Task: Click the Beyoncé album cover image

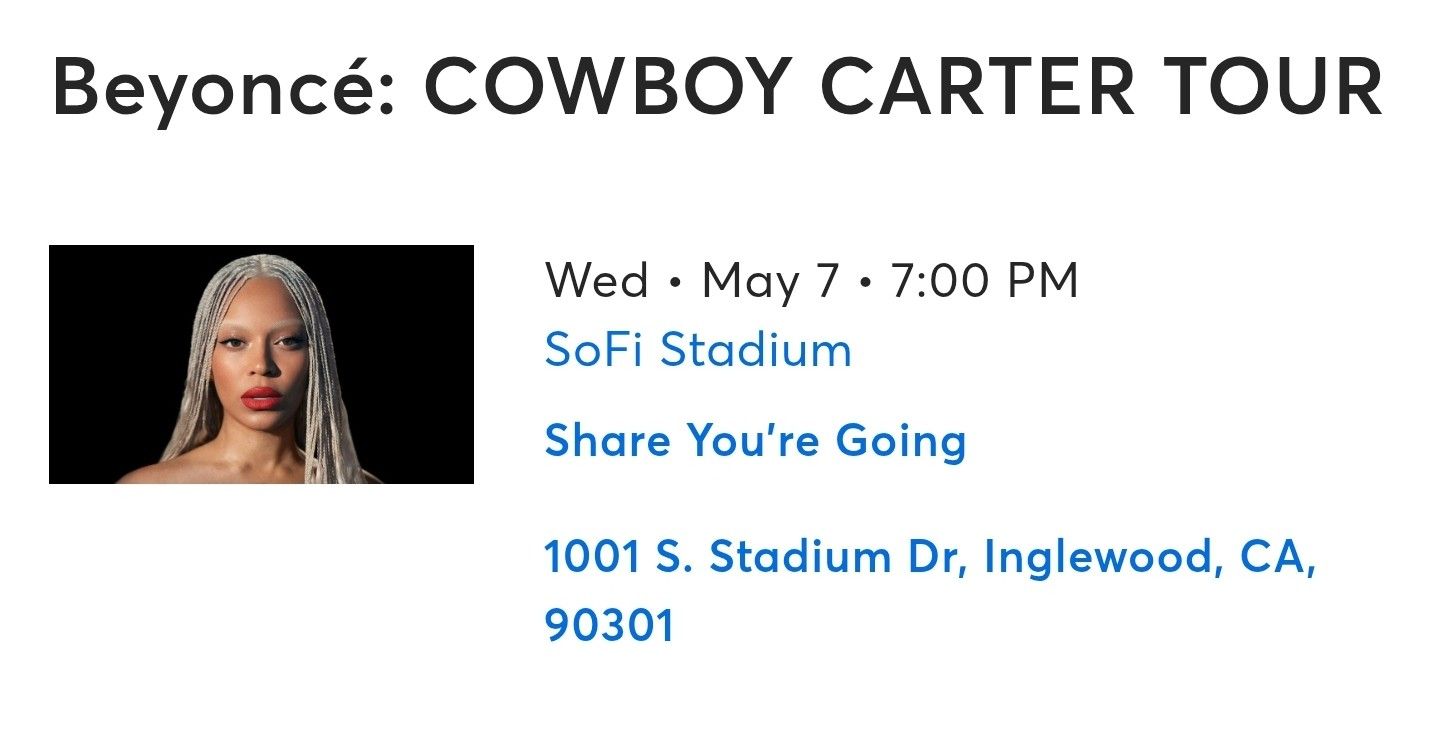Action: [262, 362]
